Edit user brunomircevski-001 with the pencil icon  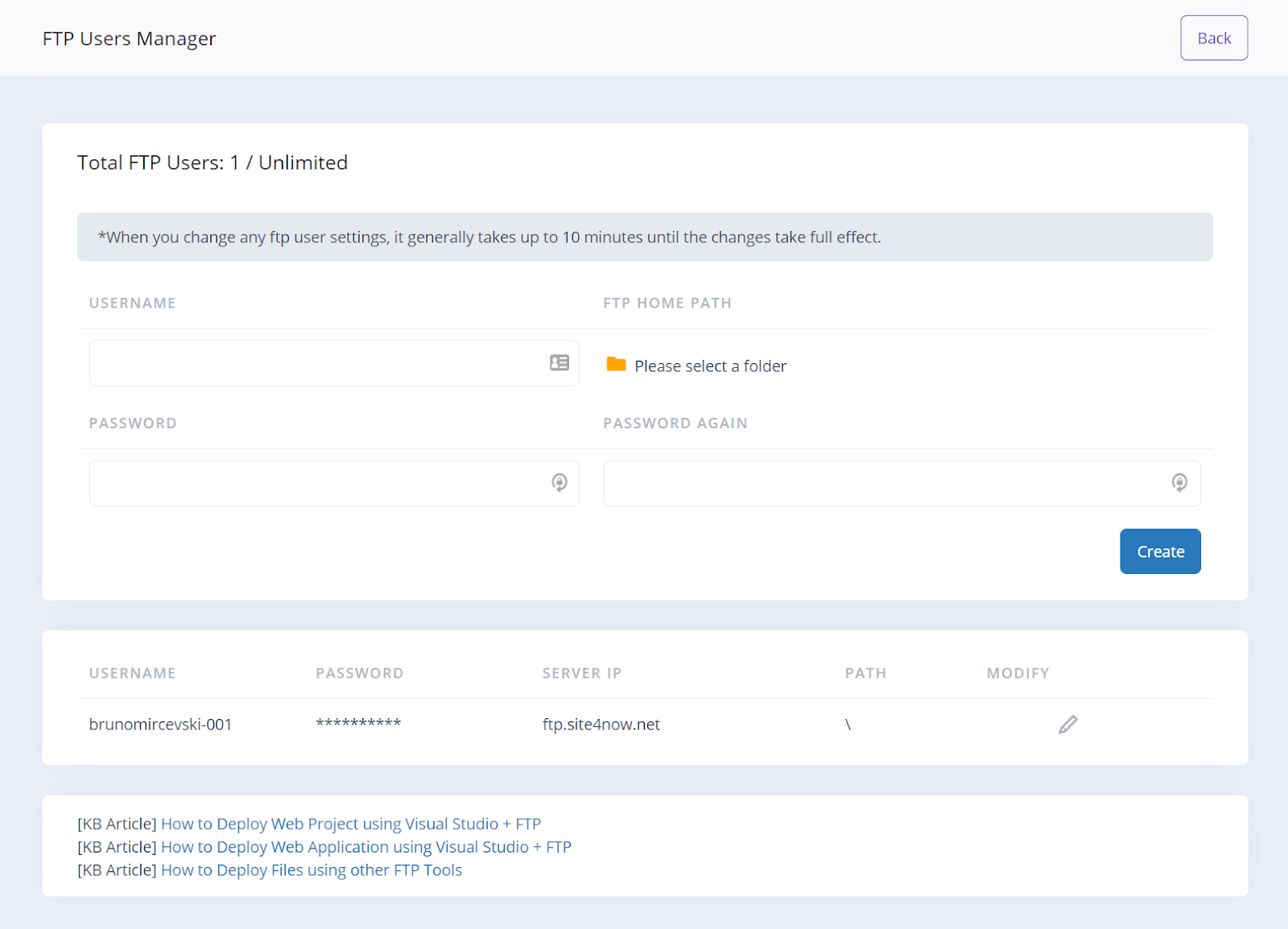tap(1068, 725)
